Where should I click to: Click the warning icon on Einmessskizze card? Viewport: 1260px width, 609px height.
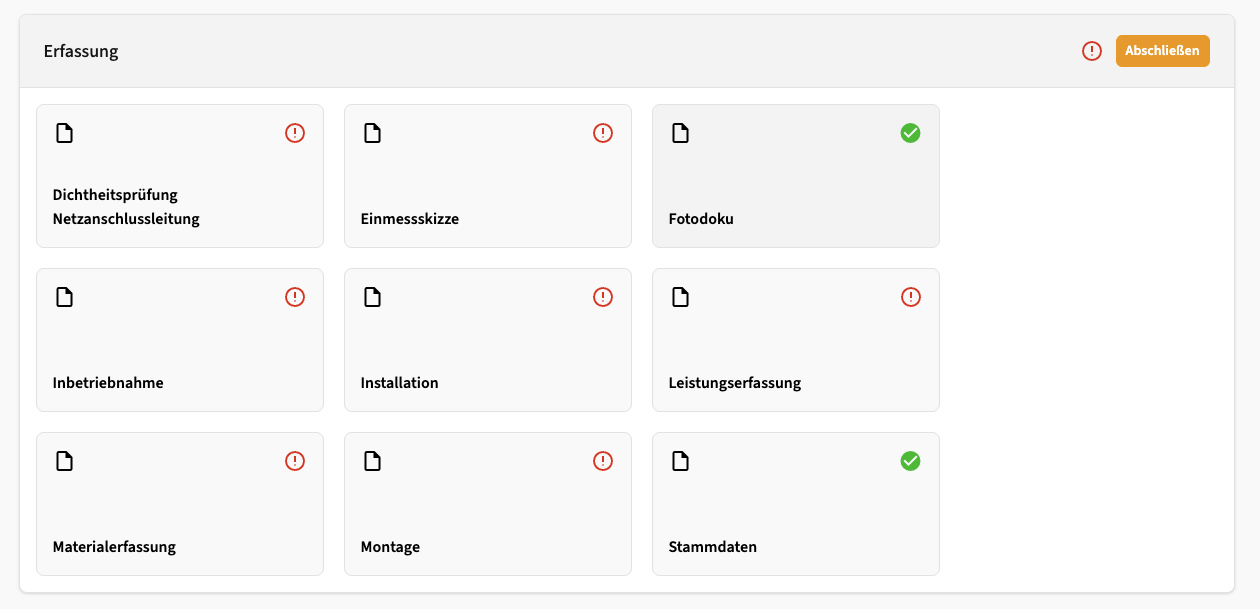pos(603,133)
